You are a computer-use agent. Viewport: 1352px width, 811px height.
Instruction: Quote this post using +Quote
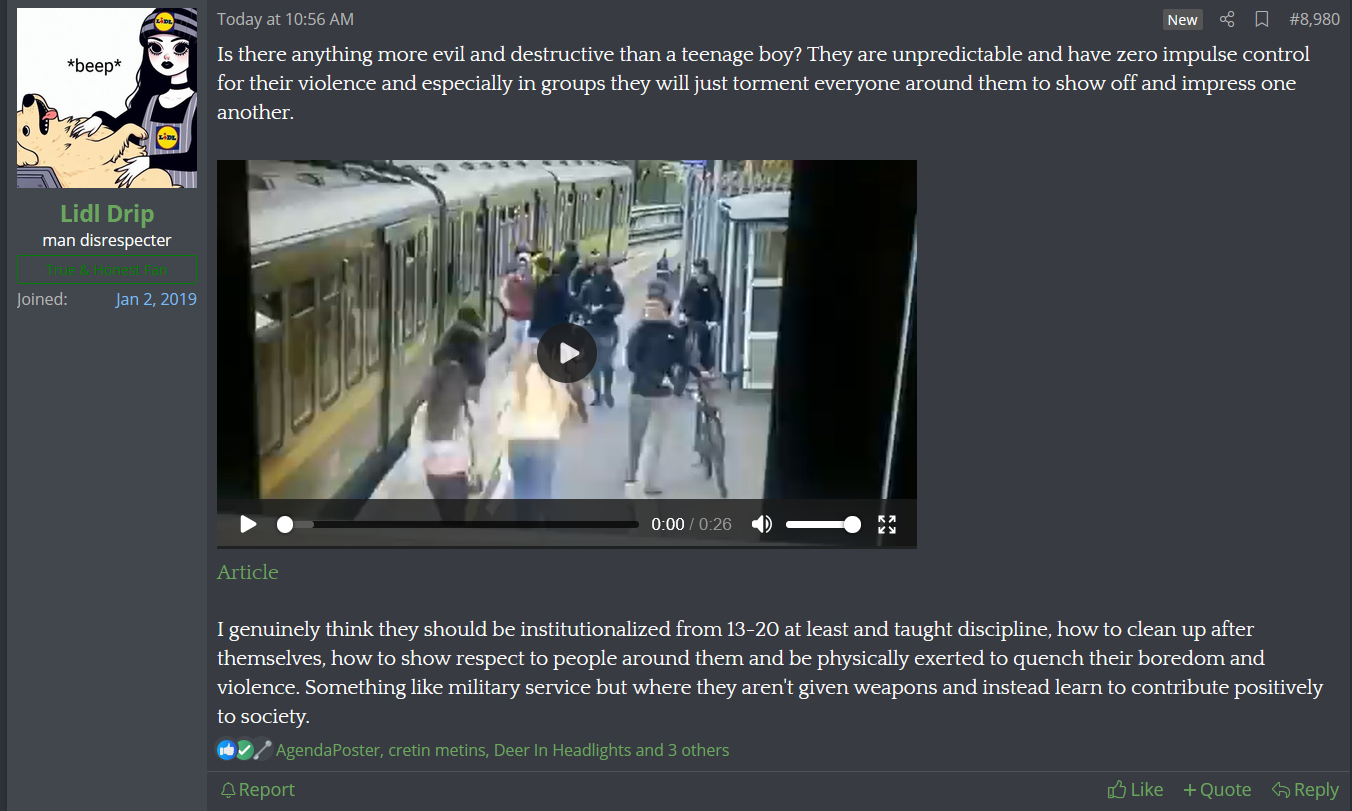point(1217,790)
